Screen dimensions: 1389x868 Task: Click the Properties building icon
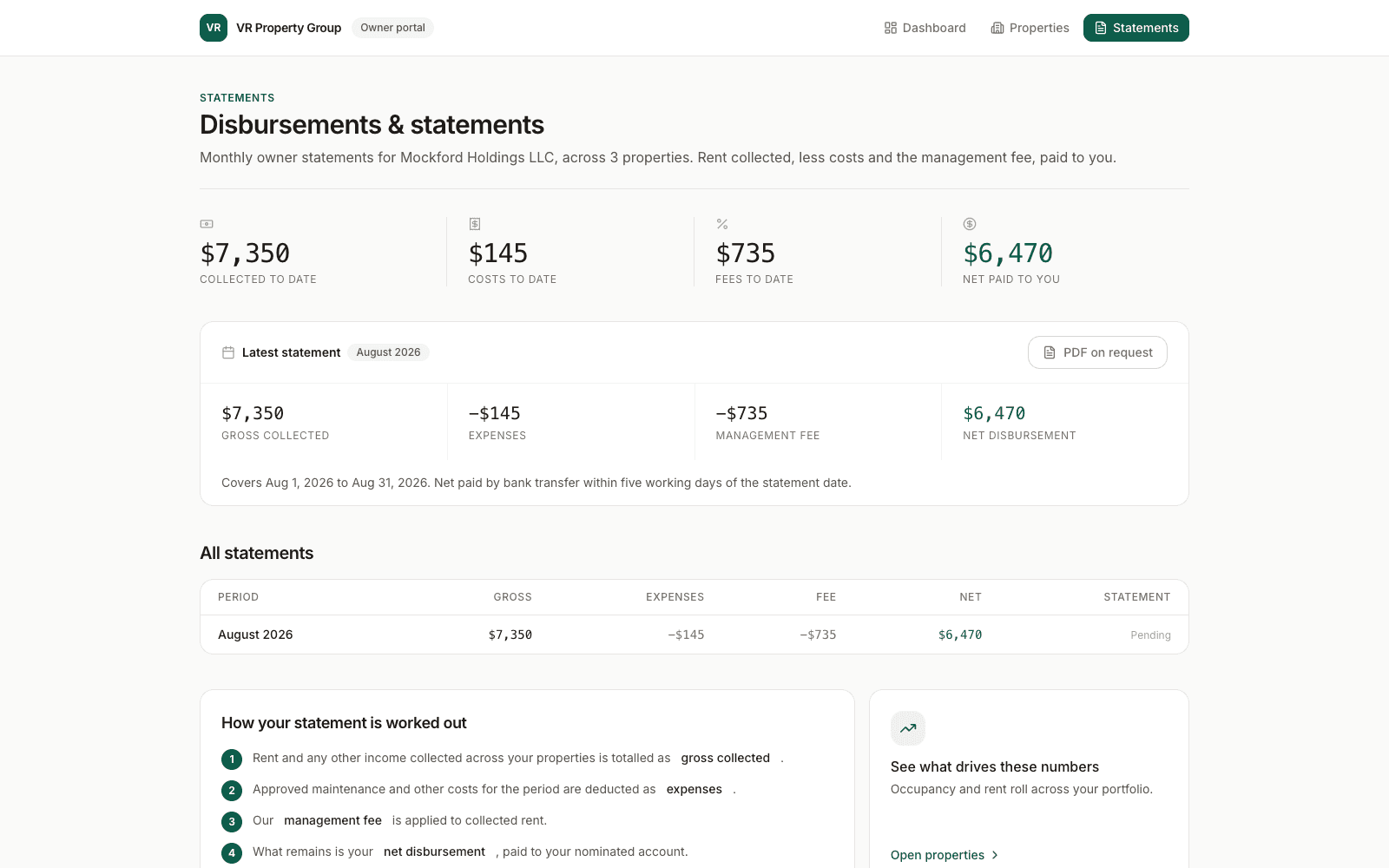[x=997, y=28]
